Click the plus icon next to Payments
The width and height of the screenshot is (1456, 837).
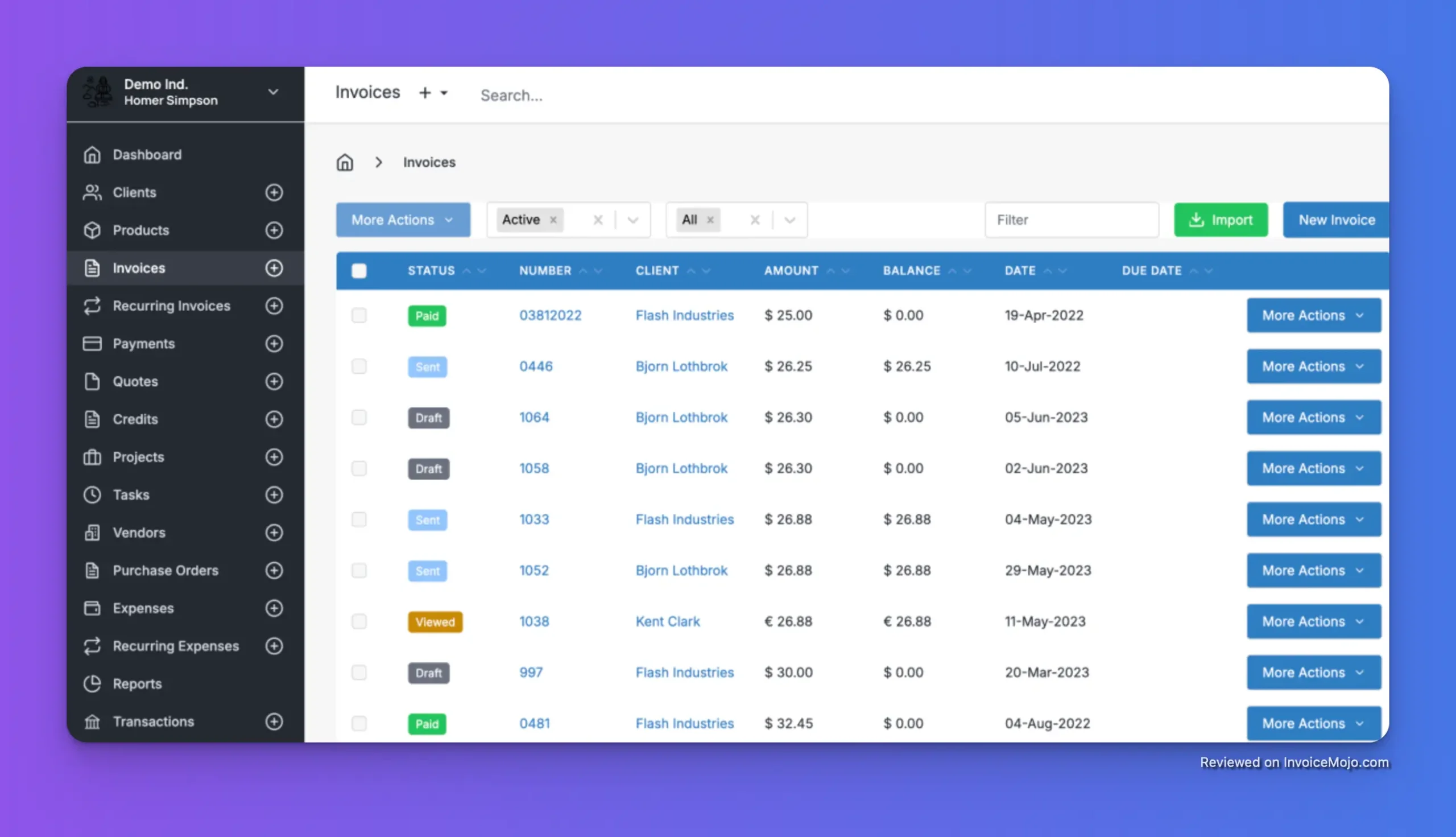point(274,344)
